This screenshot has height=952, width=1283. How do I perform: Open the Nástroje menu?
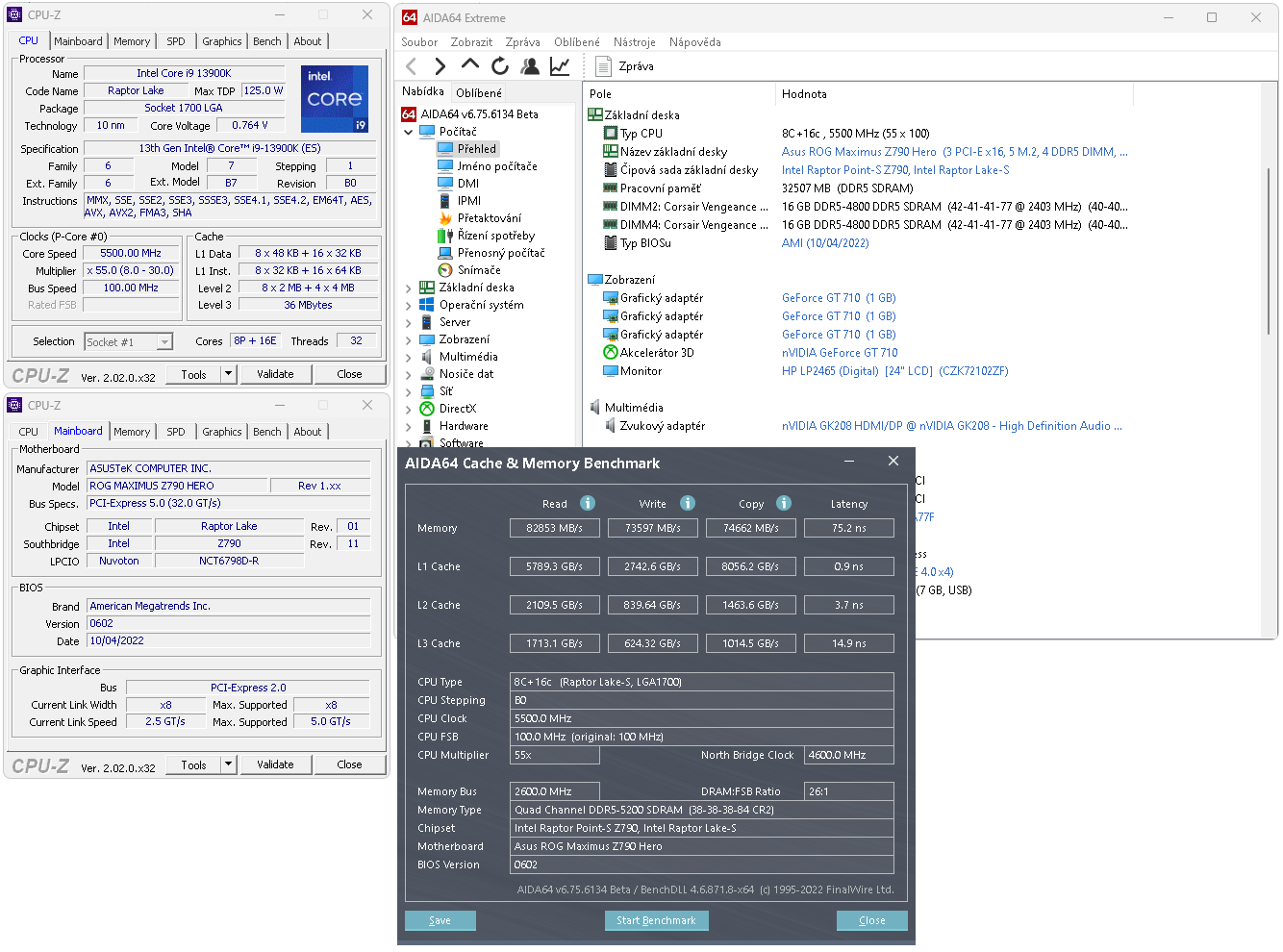[635, 42]
